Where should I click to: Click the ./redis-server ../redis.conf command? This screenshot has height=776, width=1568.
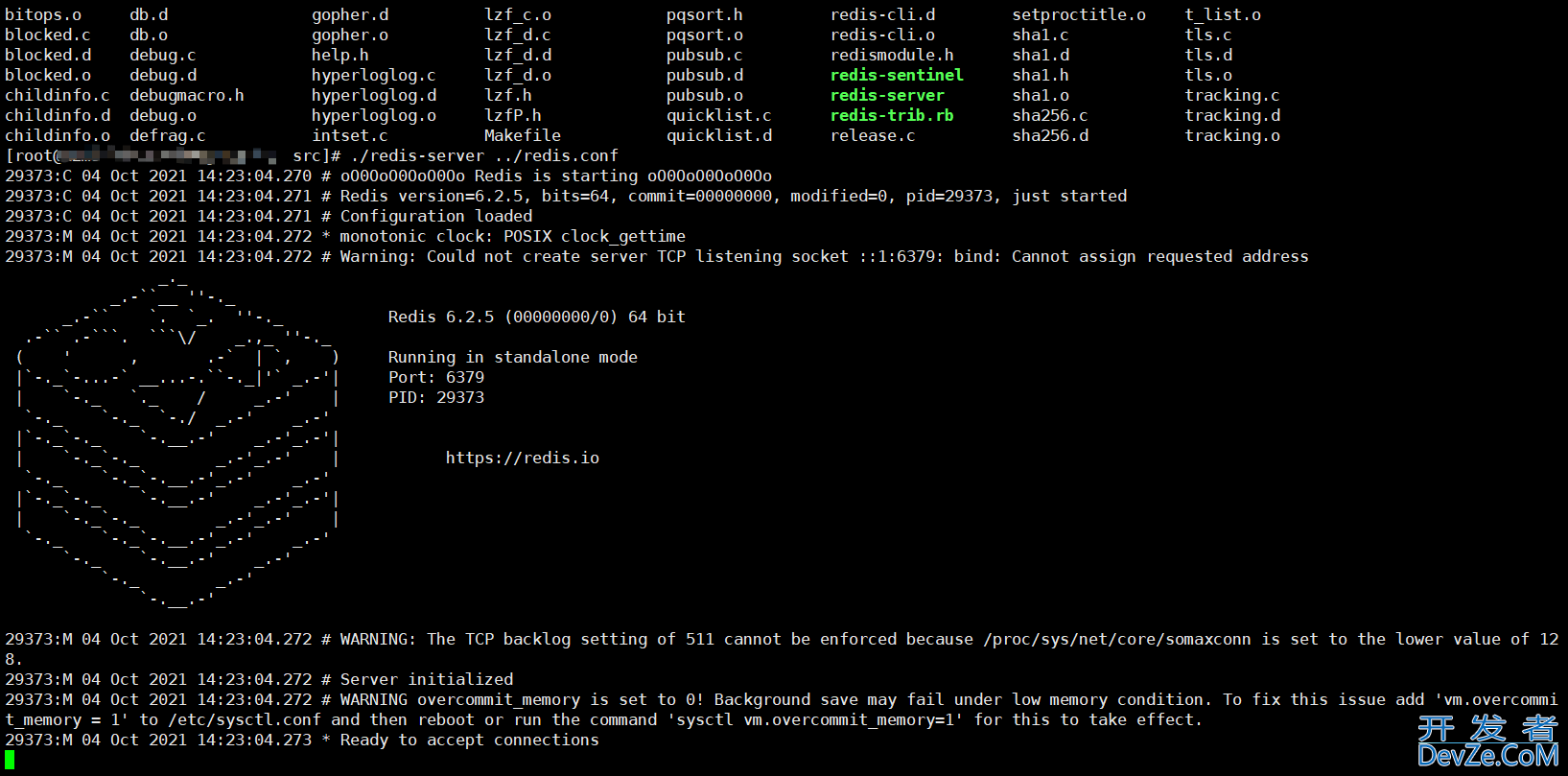point(484,155)
